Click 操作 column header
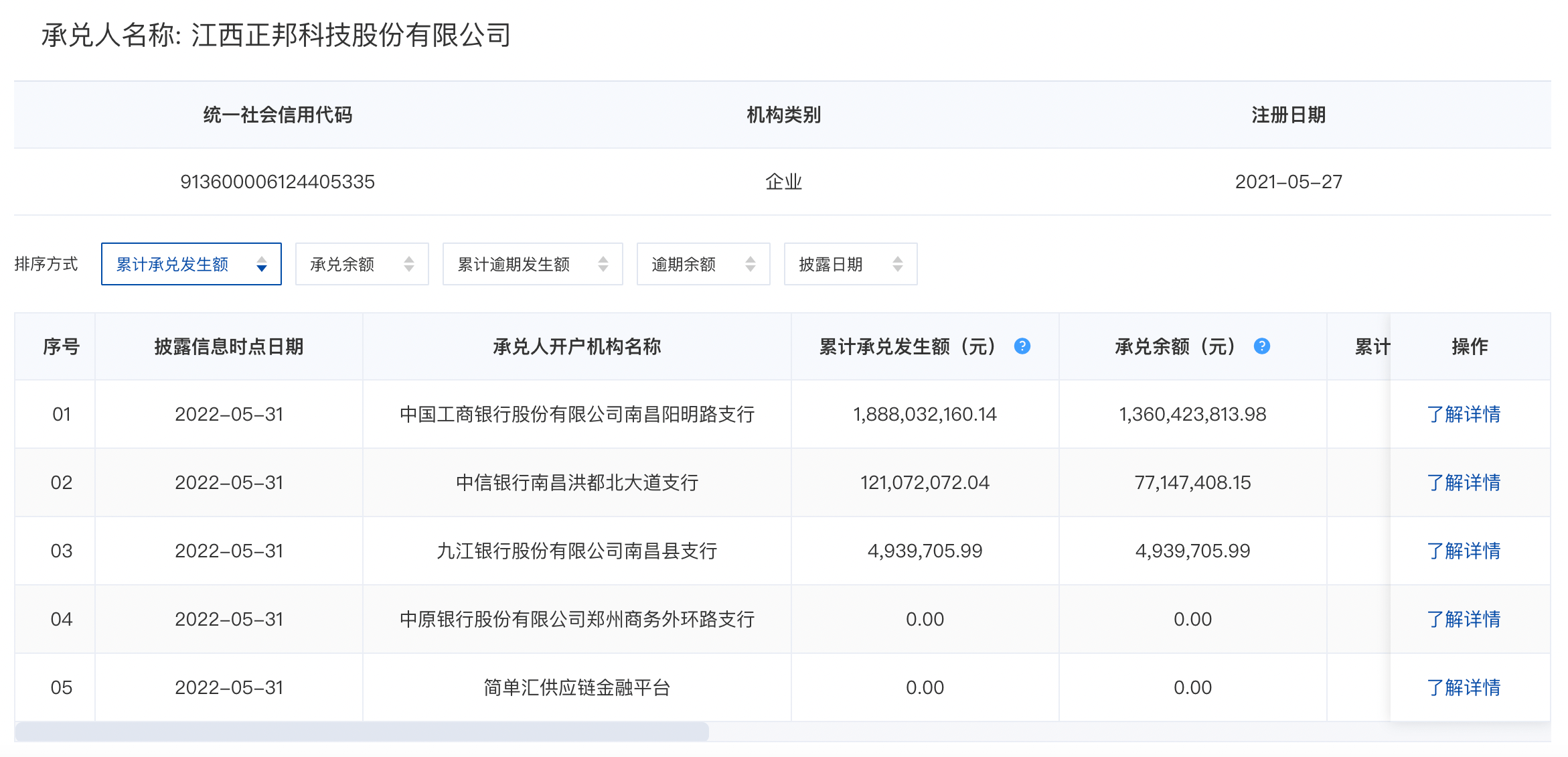The width and height of the screenshot is (1568, 757). pos(1470,346)
